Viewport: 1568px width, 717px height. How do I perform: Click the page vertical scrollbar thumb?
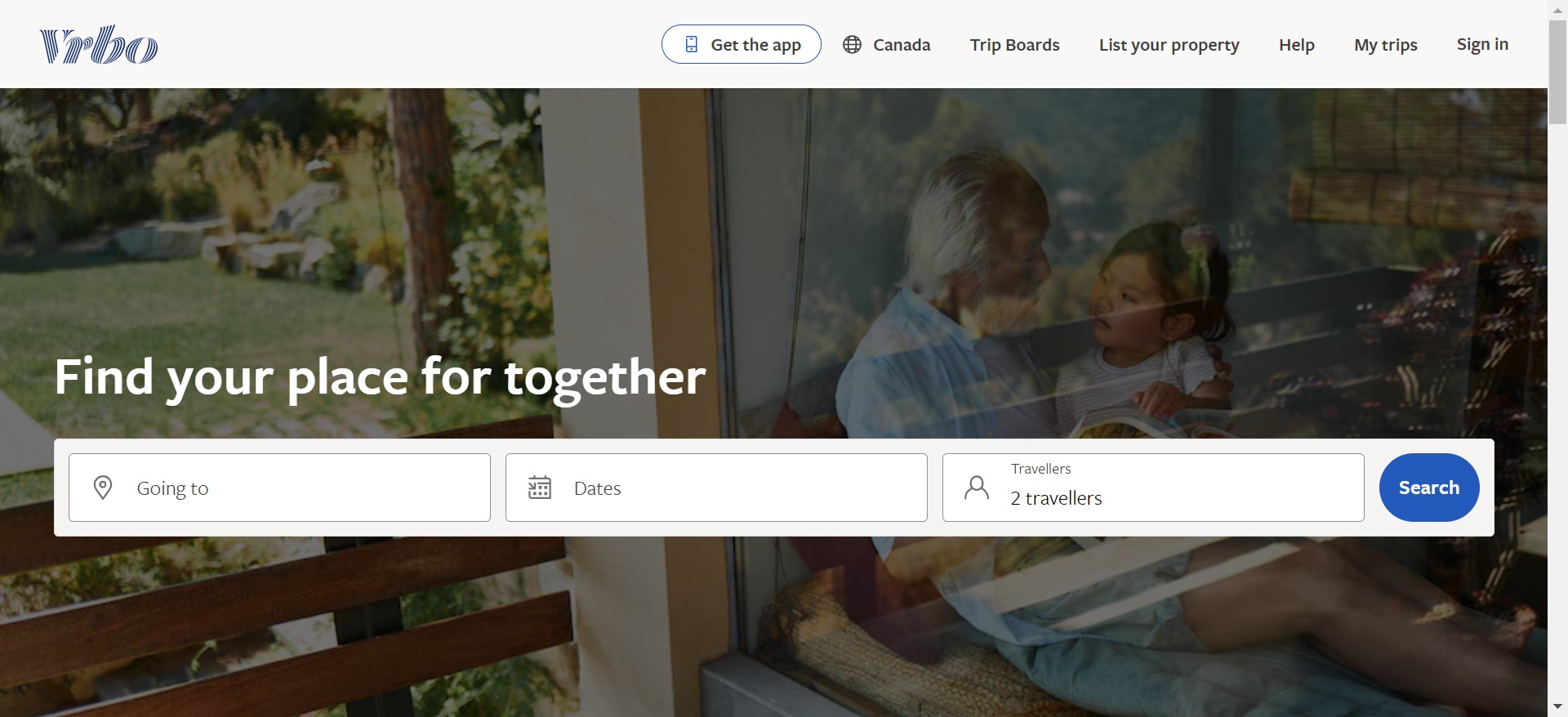point(1557,72)
